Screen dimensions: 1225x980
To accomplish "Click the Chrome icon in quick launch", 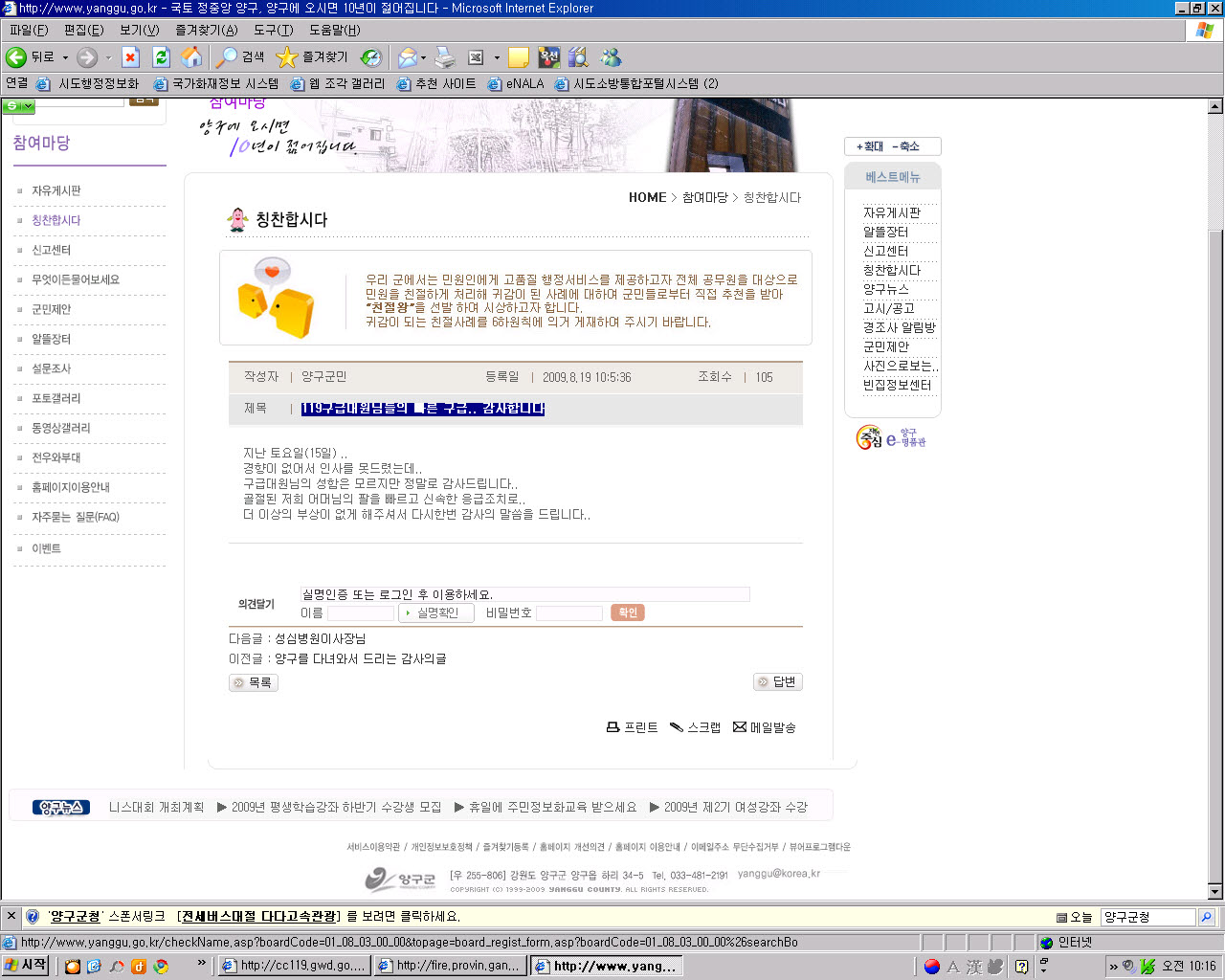I will pos(161,966).
